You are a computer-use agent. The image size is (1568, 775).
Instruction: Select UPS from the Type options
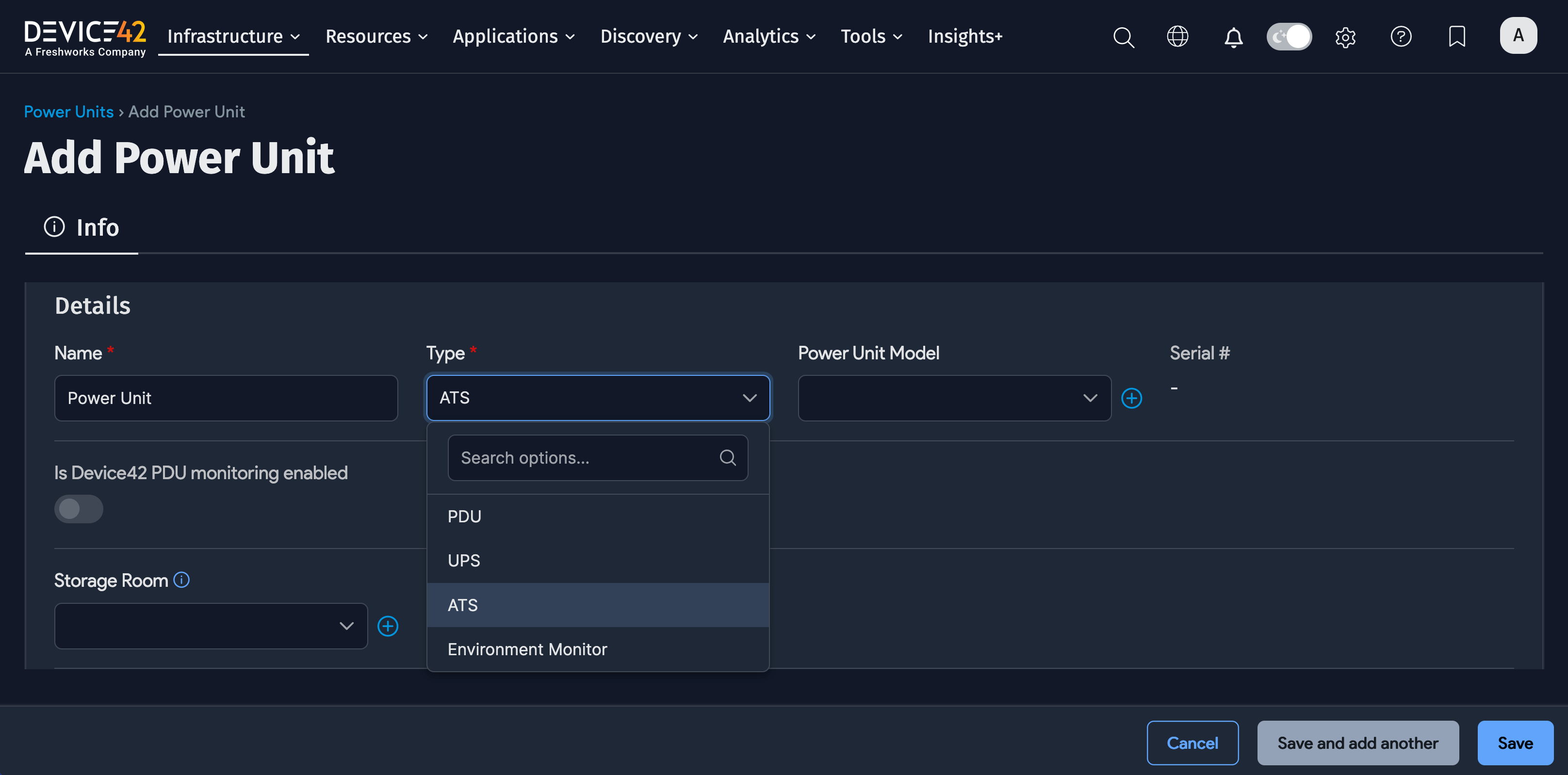pyautogui.click(x=598, y=561)
